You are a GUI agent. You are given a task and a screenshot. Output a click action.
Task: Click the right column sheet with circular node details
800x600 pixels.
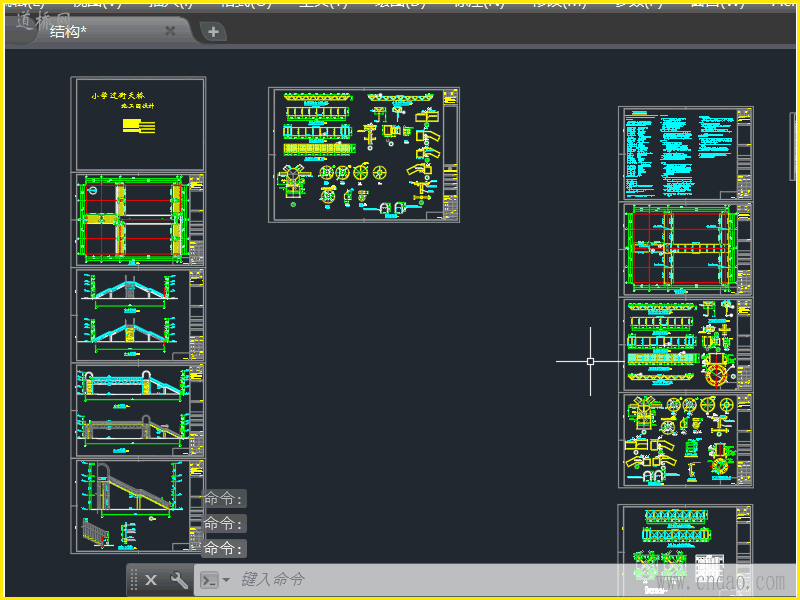coord(685,440)
